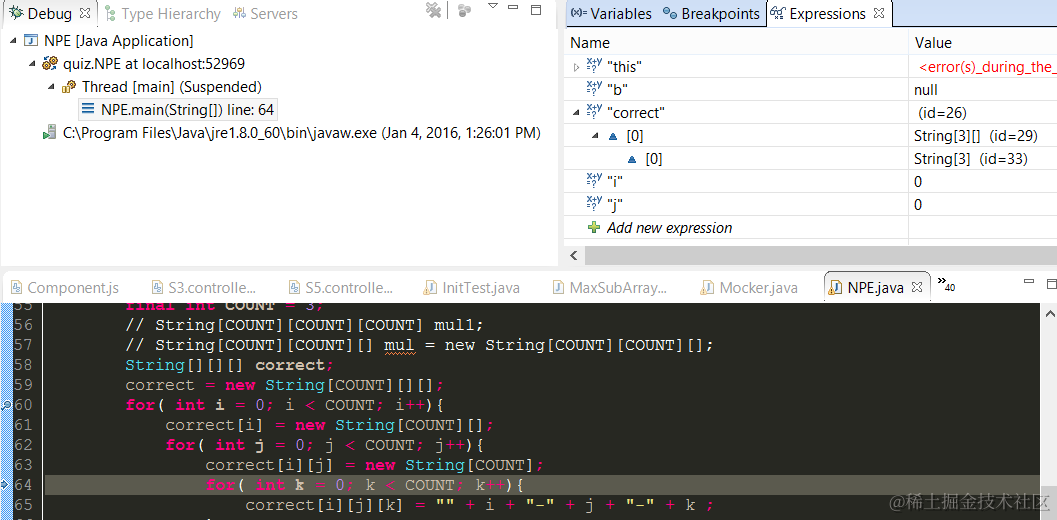The height and width of the screenshot is (520, 1057).
Task: Minimize the editor area
Action: coord(1029,282)
